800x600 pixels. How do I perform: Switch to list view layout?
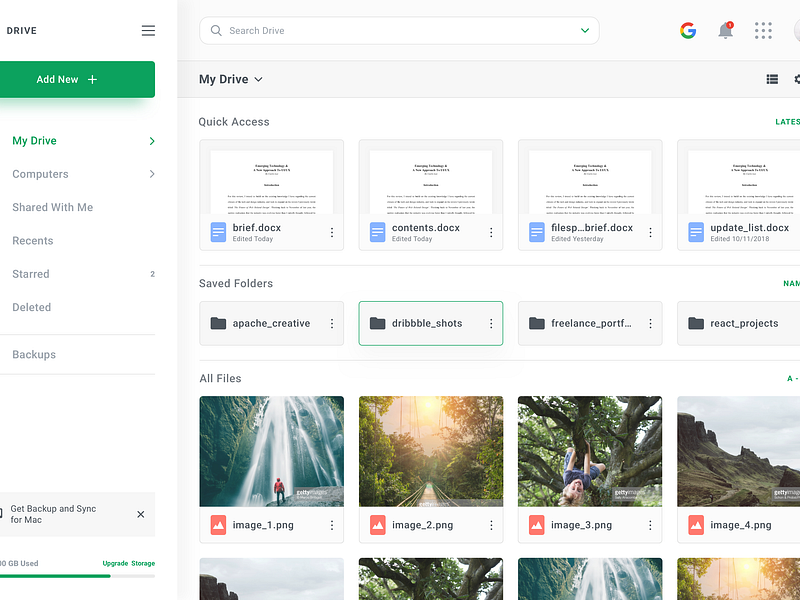tap(772, 79)
